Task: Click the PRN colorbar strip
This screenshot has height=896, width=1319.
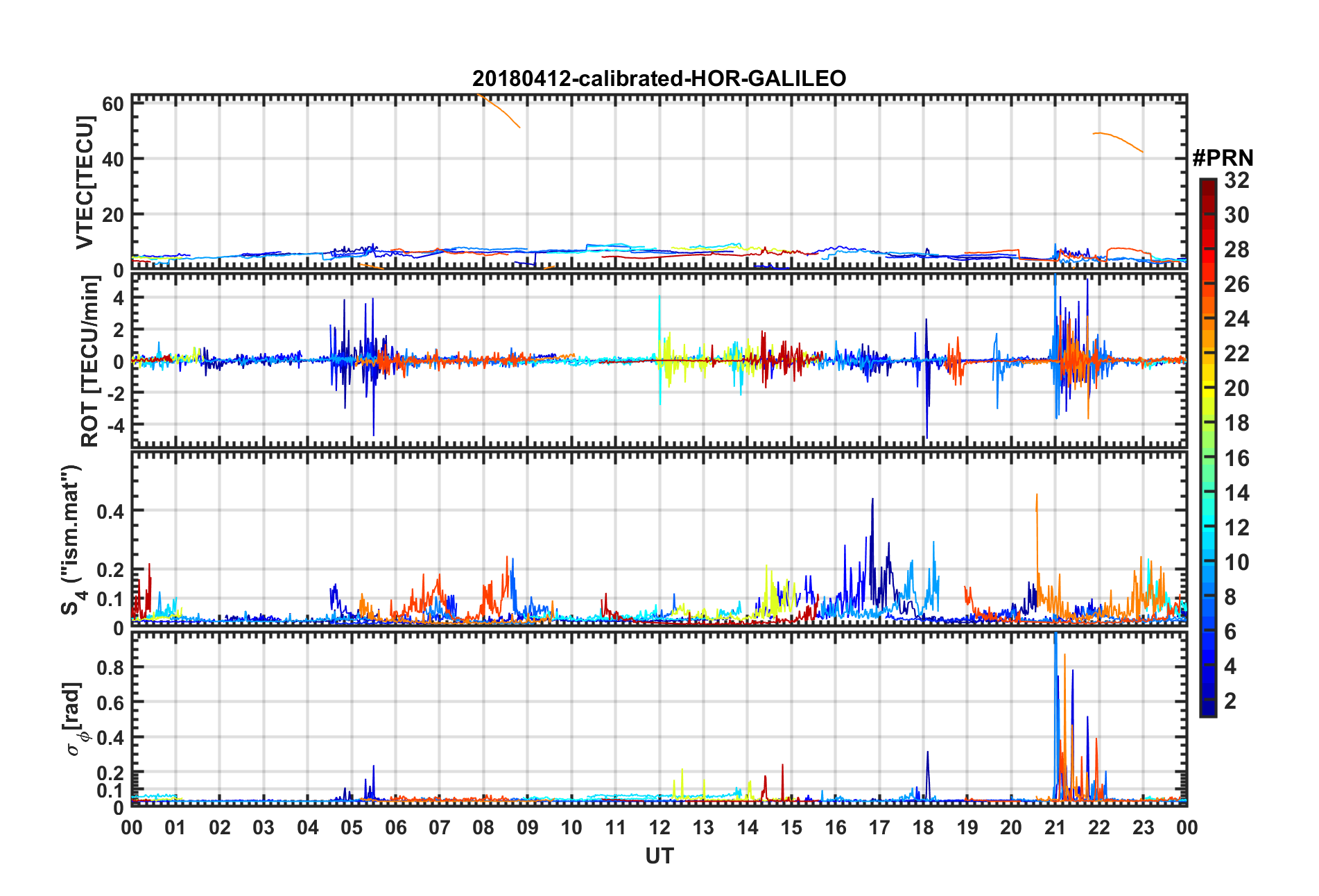Action: [x=1208, y=448]
